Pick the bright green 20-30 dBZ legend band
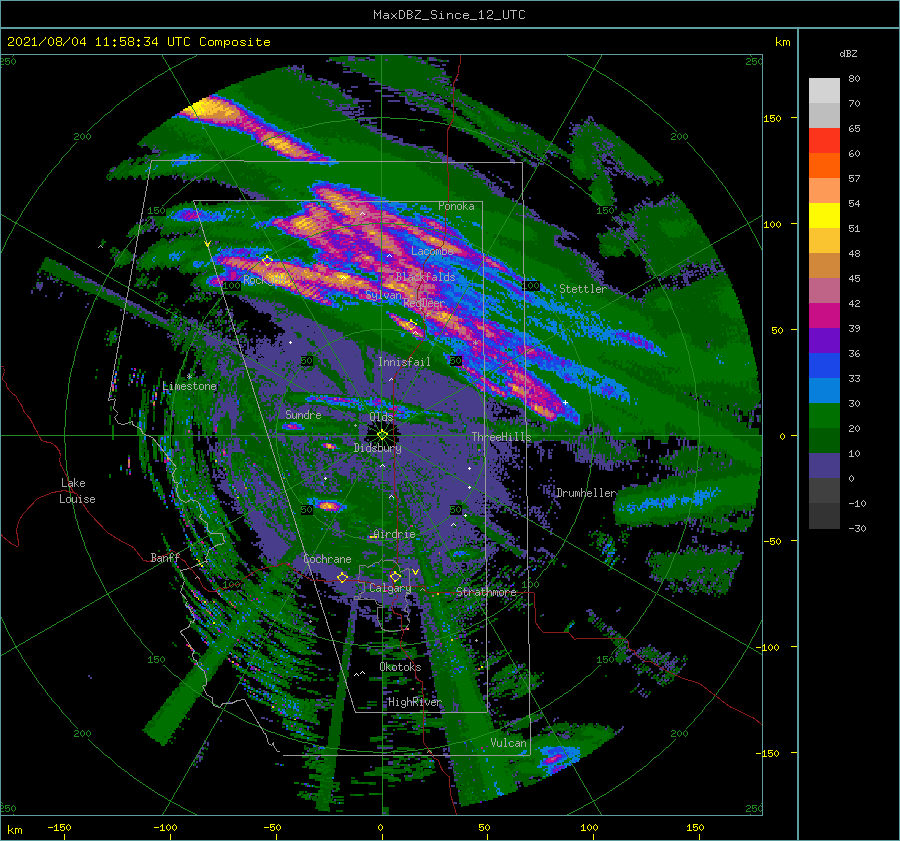The height and width of the screenshot is (841, 900). click(824, 416)
